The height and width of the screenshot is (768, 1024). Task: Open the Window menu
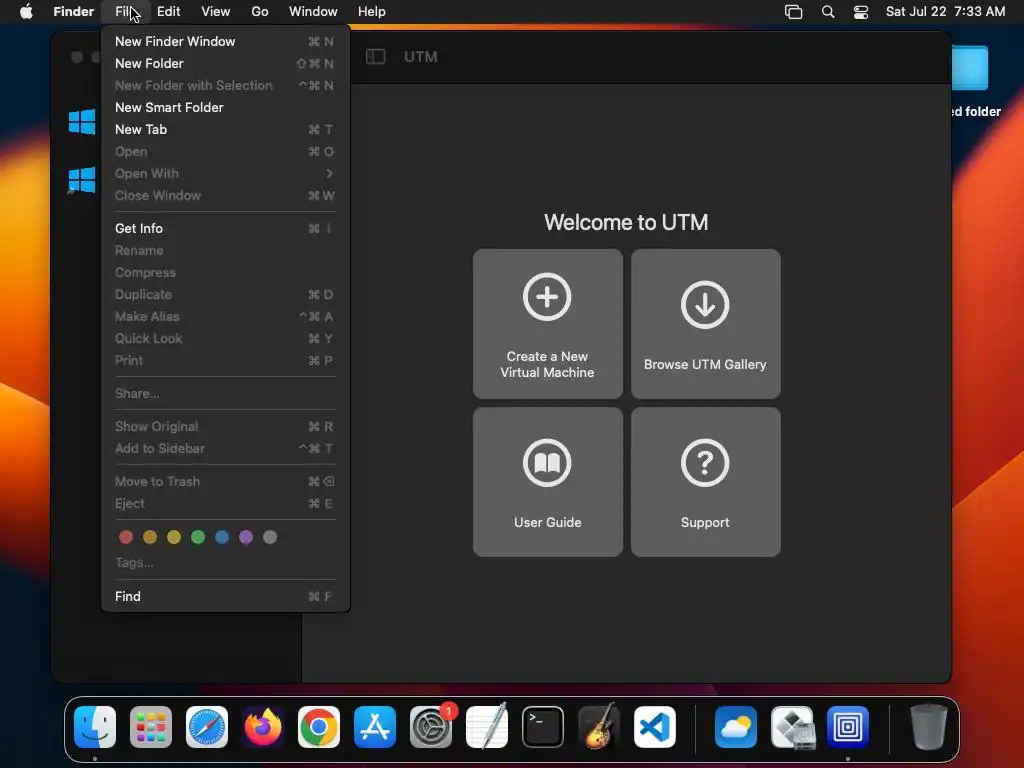pyautogui.click(x=313, y=12)
